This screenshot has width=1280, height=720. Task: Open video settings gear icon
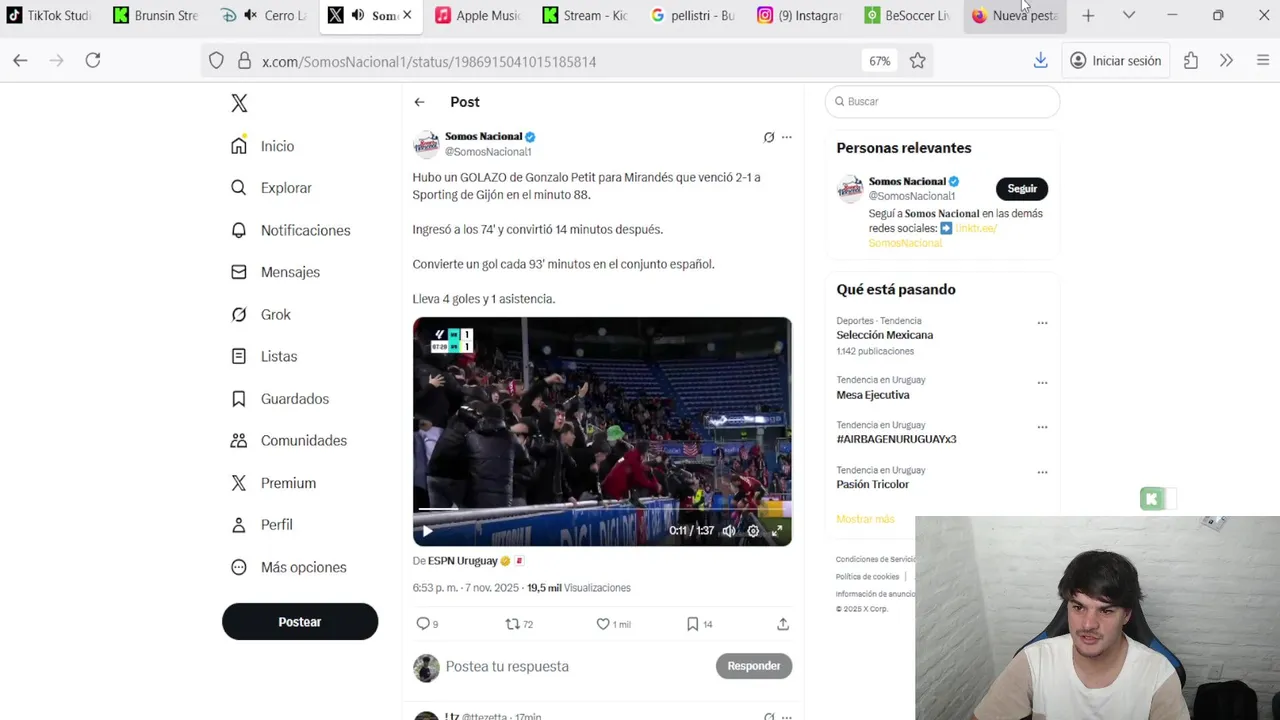(753, 531)
